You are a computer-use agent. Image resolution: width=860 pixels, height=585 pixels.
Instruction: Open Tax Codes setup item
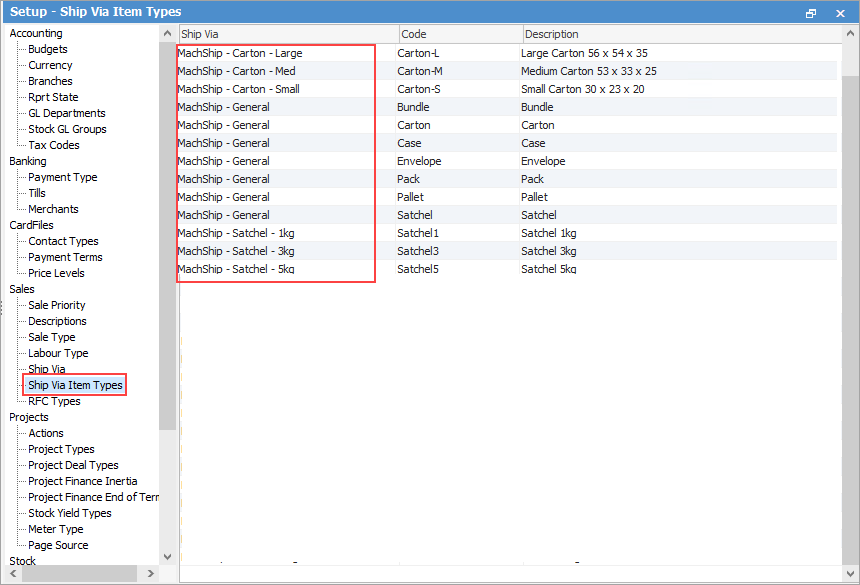(54, 145)
